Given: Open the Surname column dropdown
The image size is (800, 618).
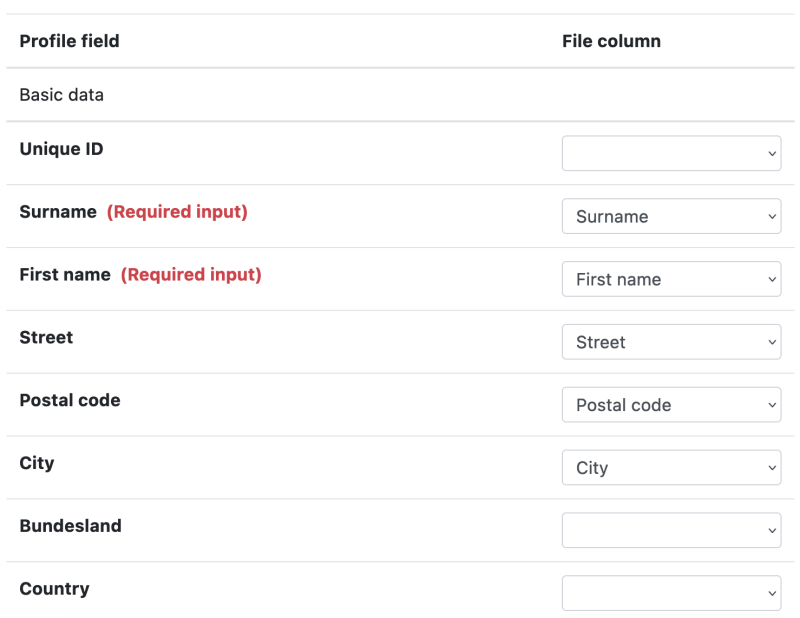Looking at the screenshot, I should pos(670,216).
